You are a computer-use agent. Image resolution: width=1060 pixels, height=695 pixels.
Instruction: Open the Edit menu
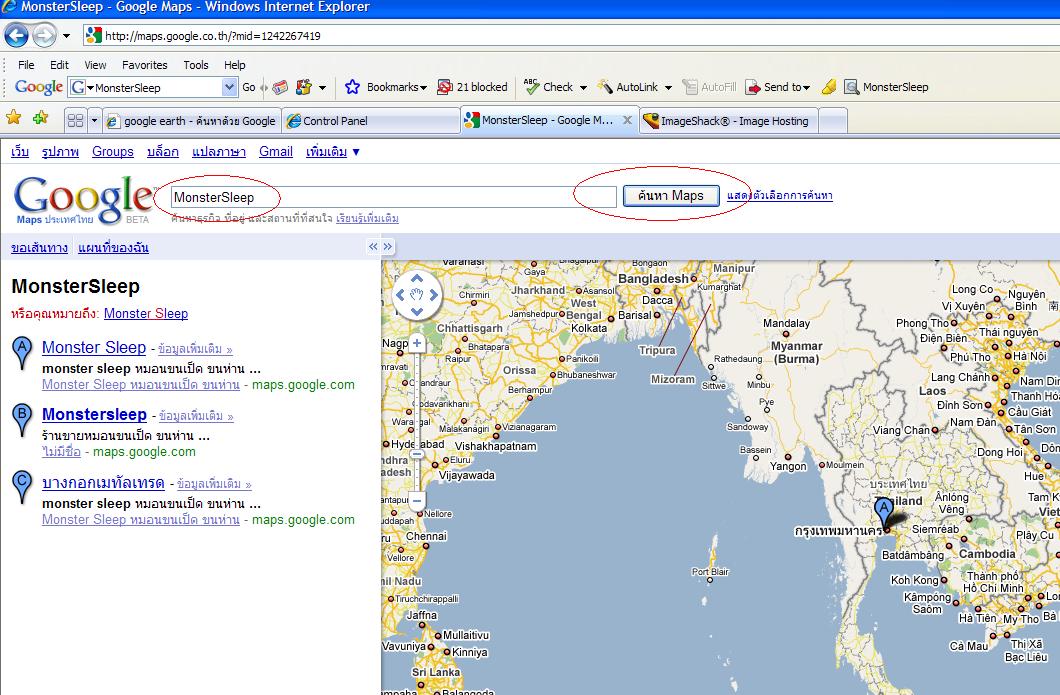pyautogui.click(x=59, y=65)
